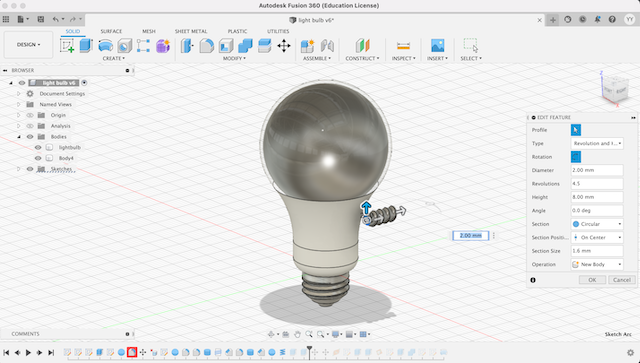Select the Press Pull tool
Screen dimensions: 640x363
tap(187, 45)
